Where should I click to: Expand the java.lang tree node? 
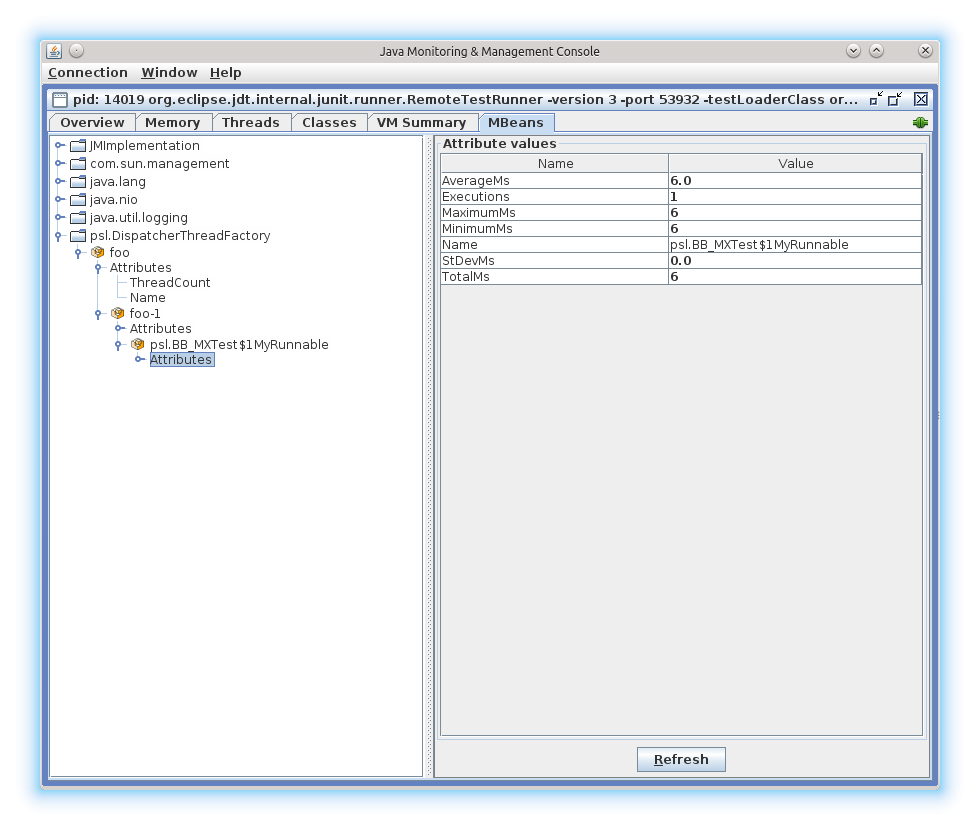point(60,182)
